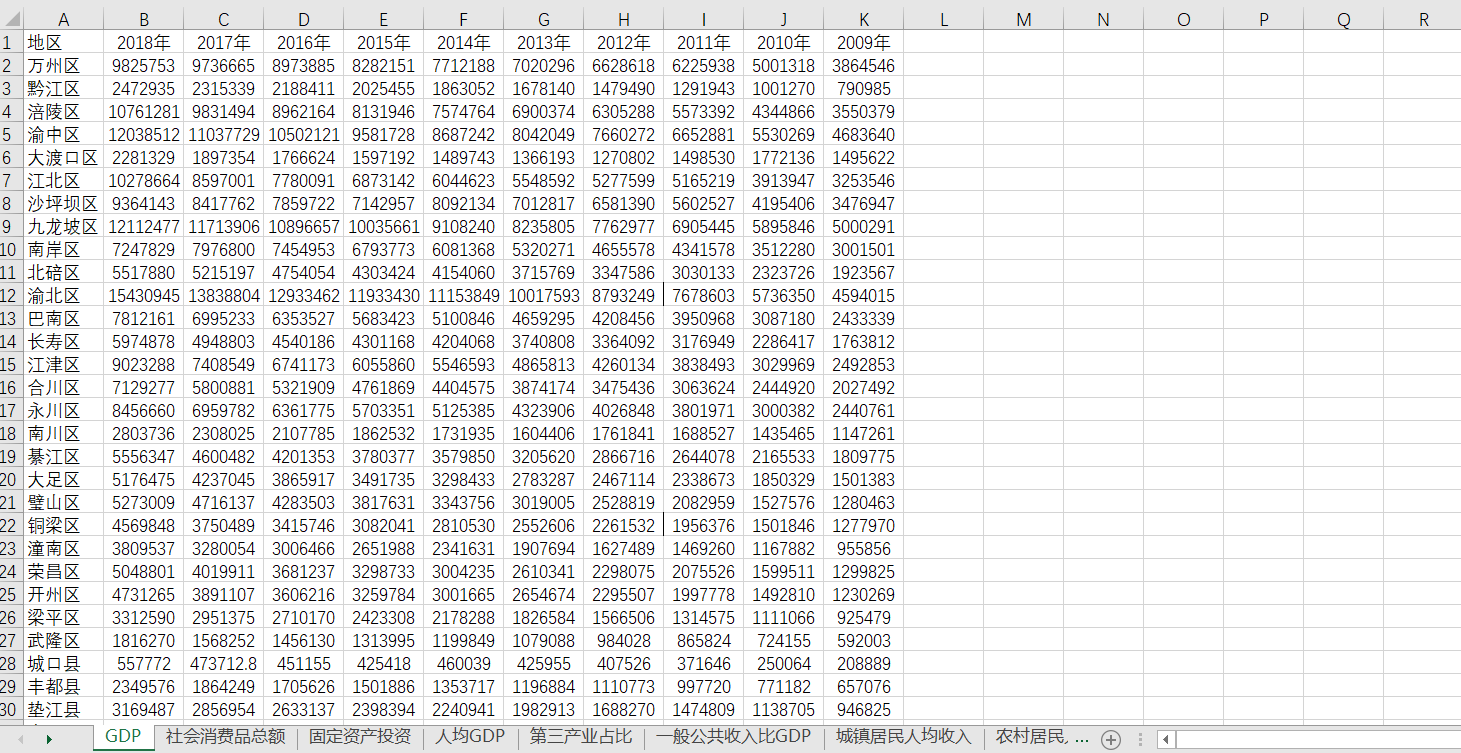Screen dimensions: 1461x753
Task: Select row 1 header
Action: pos(11,43)
